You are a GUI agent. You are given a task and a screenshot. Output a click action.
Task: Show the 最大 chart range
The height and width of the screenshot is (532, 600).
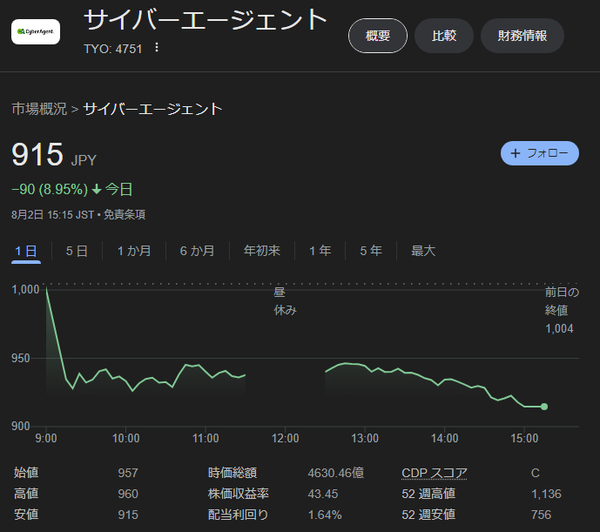[423, 251]
